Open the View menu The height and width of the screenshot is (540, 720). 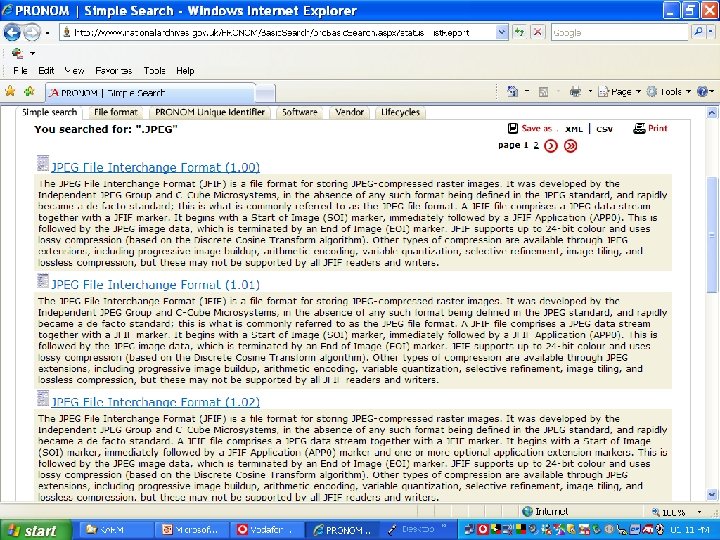click(x=74, y=71)
